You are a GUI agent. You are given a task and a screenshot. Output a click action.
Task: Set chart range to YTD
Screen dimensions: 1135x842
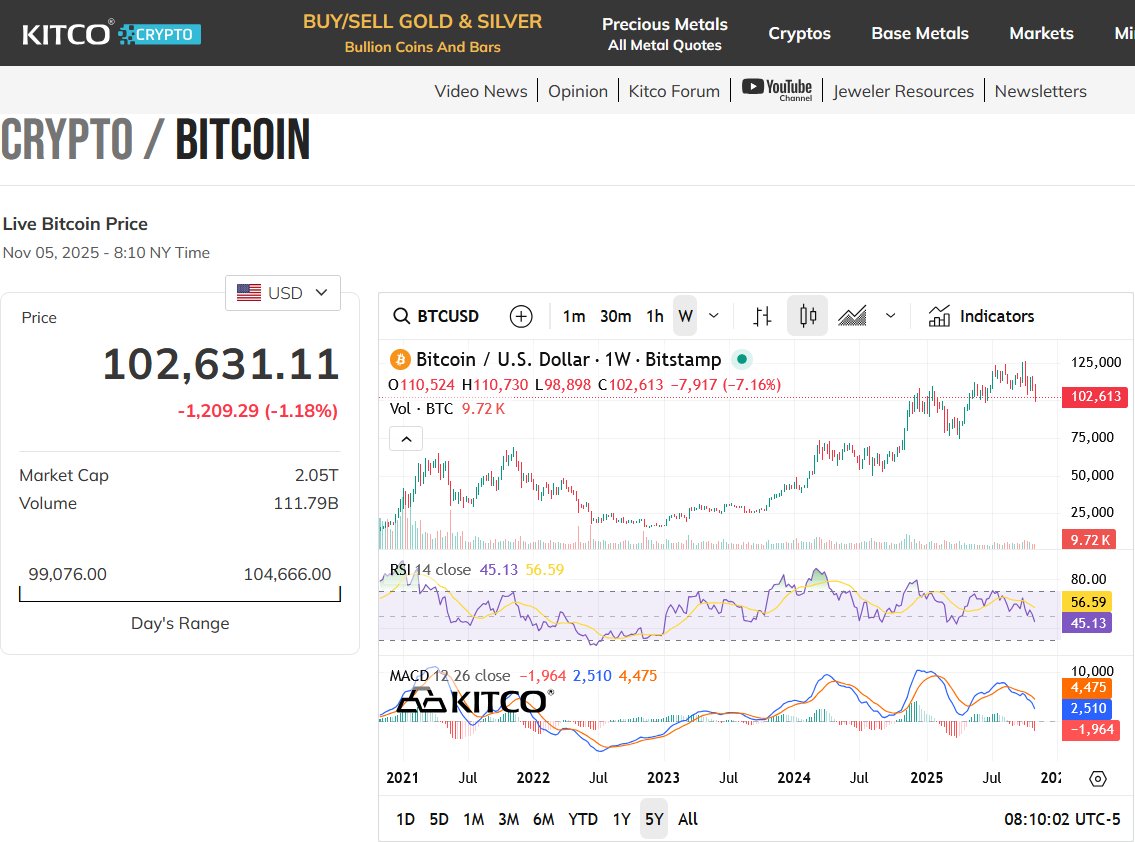pos(583,819)
